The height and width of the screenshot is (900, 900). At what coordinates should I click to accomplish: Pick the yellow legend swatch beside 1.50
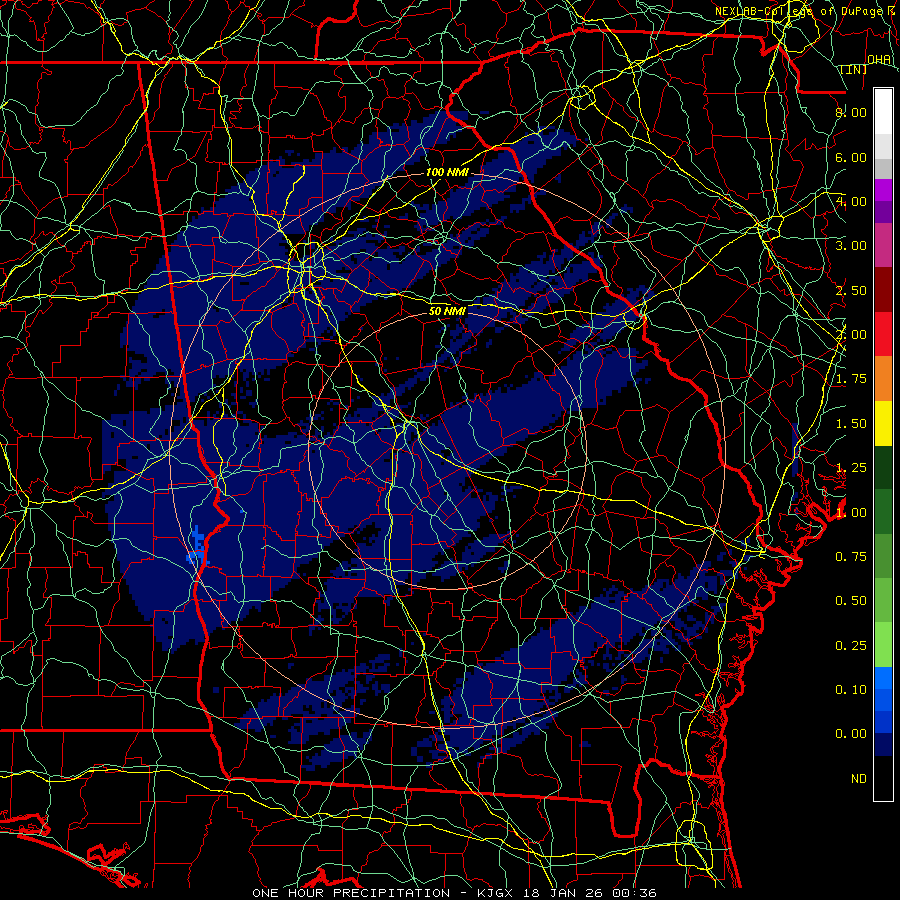click(x=883, y=424)
